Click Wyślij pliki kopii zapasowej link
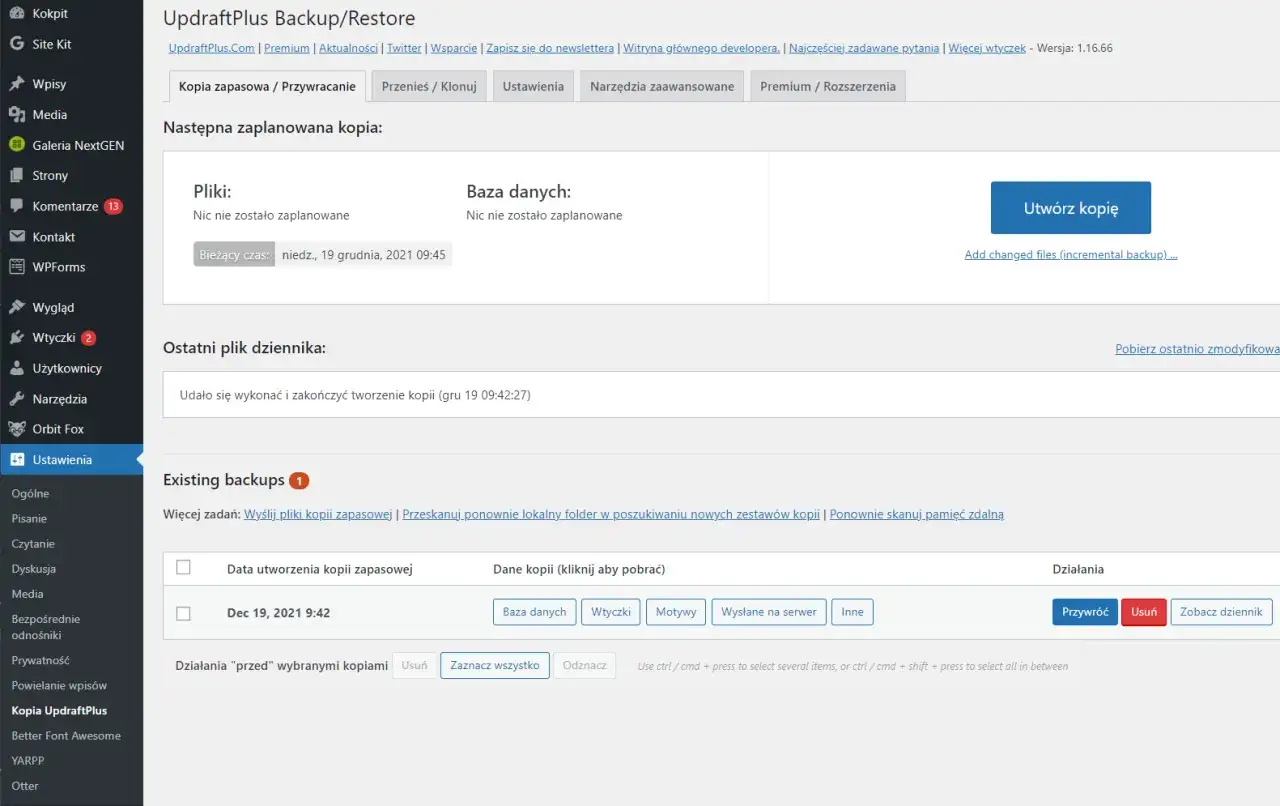Screen dimensions: 1280x806 click(x=318, y=514)
